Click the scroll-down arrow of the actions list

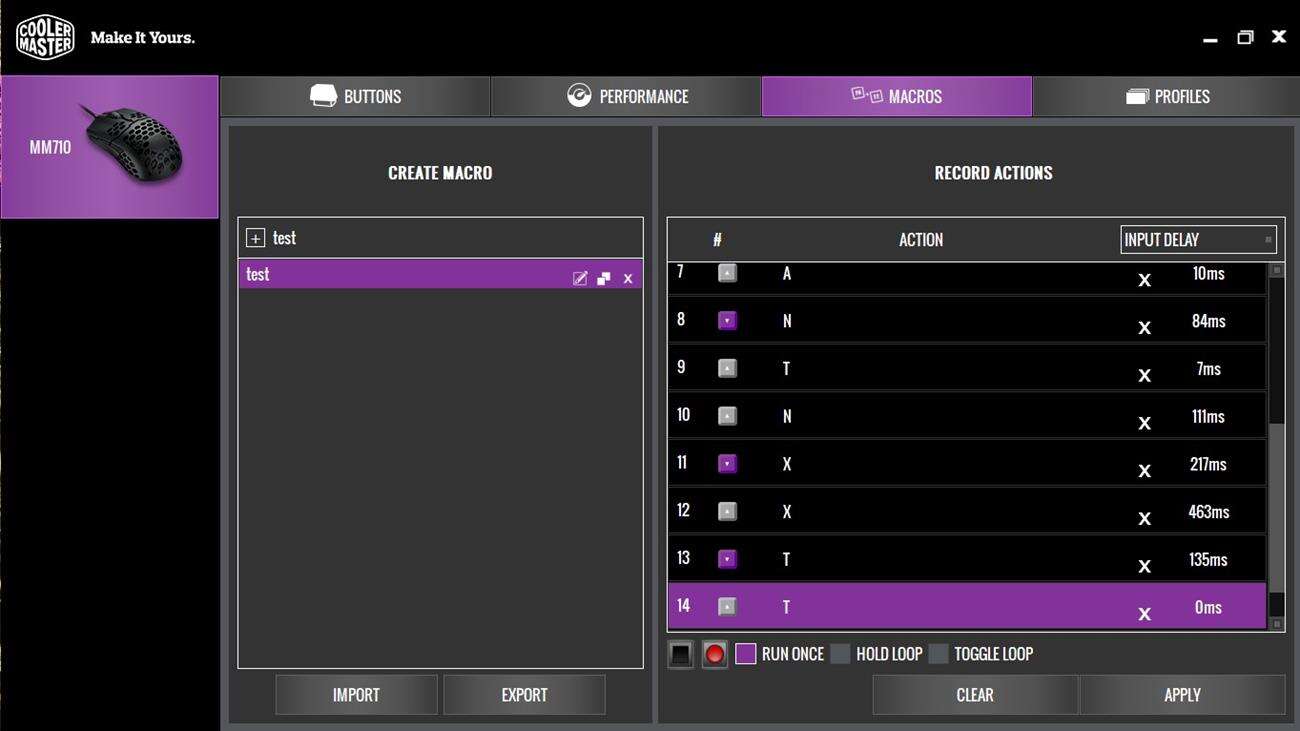[1276, 623]
